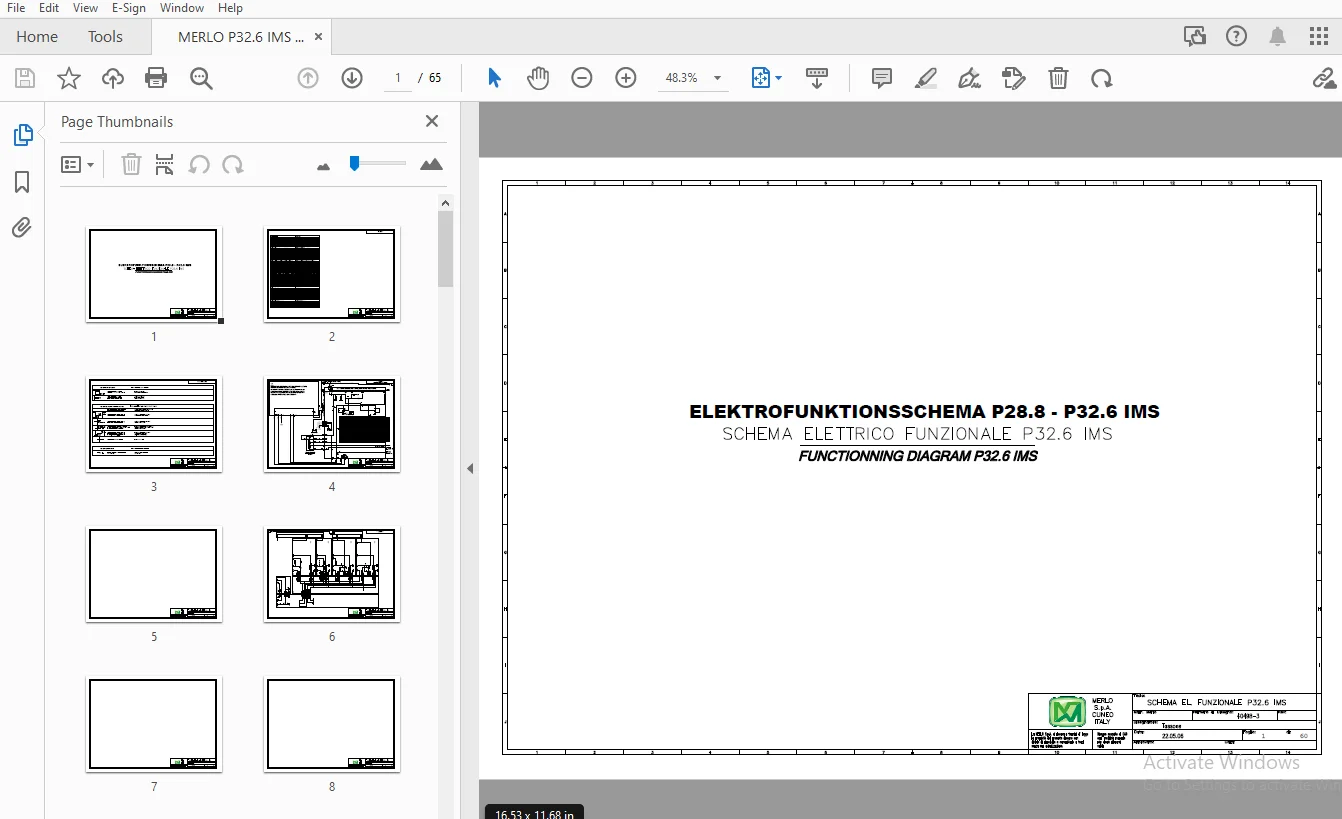Rotate page with the toolbar rotate icon
Screen dimensions: 1342x819
[x=1102, y=78]
